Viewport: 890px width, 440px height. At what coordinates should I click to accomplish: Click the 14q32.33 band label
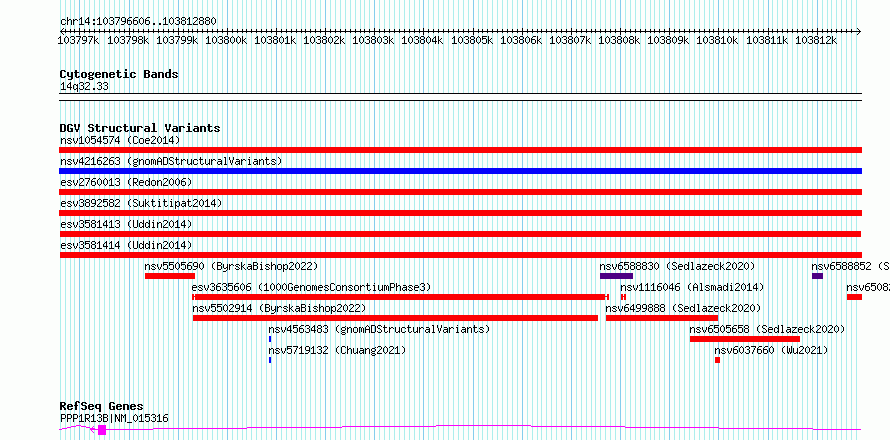pyautogui.click(x=84, y=86)
